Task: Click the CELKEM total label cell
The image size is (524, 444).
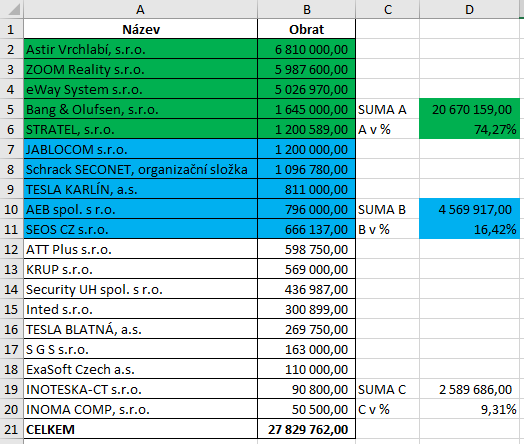Action: [x=141, y=429]
